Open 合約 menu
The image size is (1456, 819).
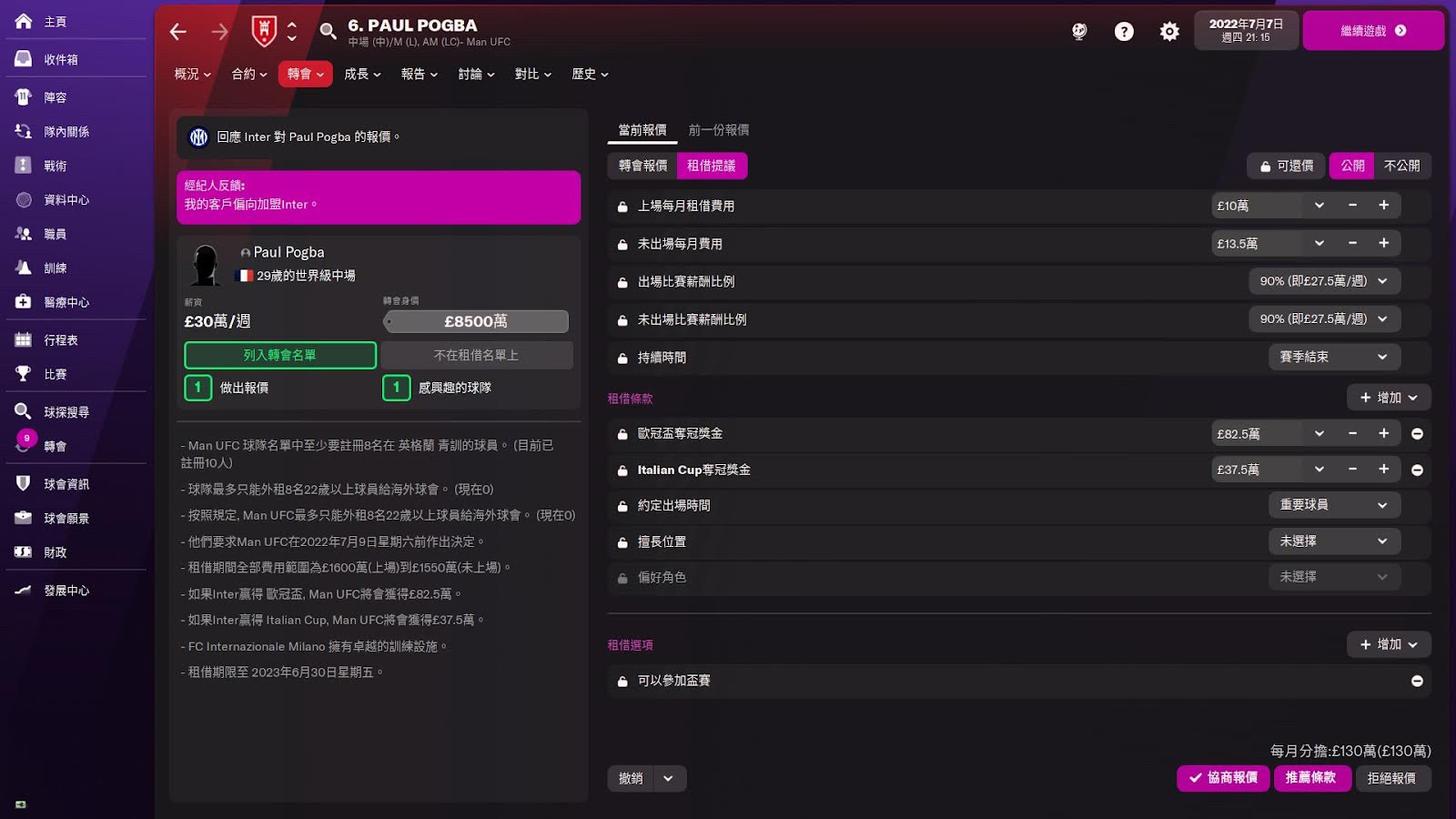click(x=248, y=74)
